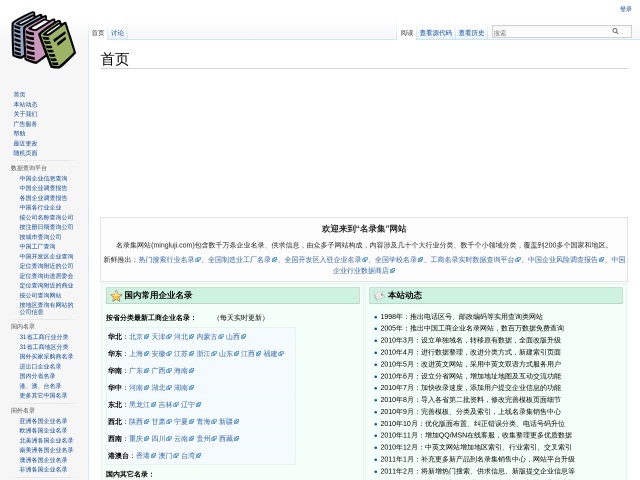Image resolution: width=640 pixels, height=480 pixels.
Task: Open 31省工商行业分类 sidebar link
Action: (44, 337)
